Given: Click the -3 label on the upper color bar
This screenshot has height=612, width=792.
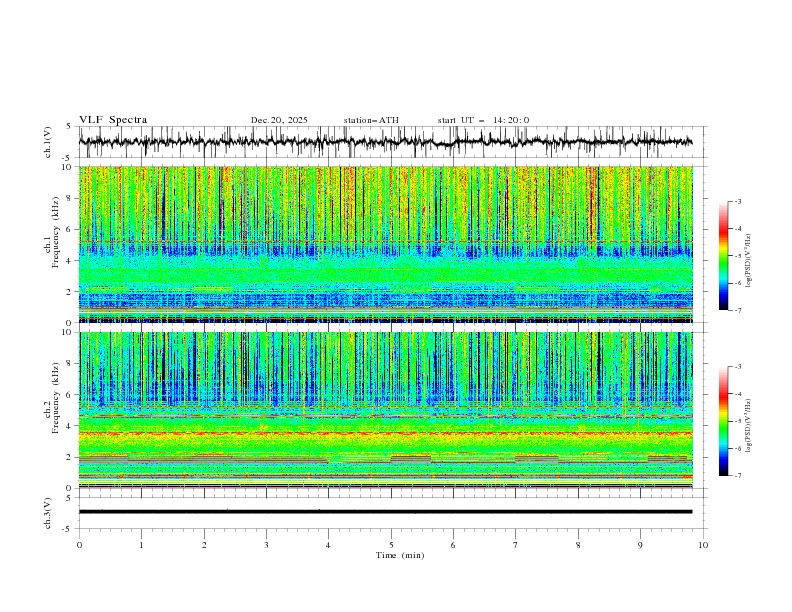Looking at the screenshot, I should pos(738,202).
